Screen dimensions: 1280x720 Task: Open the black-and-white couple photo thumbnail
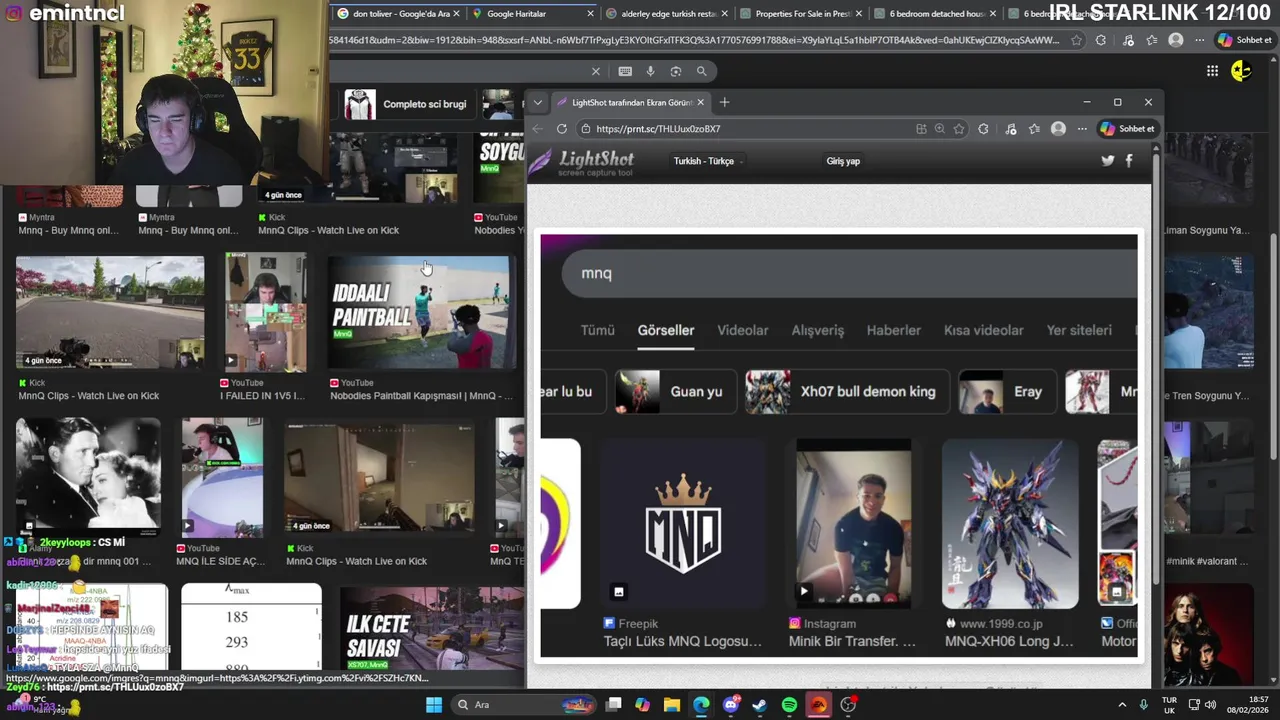(x=88, y=476)
